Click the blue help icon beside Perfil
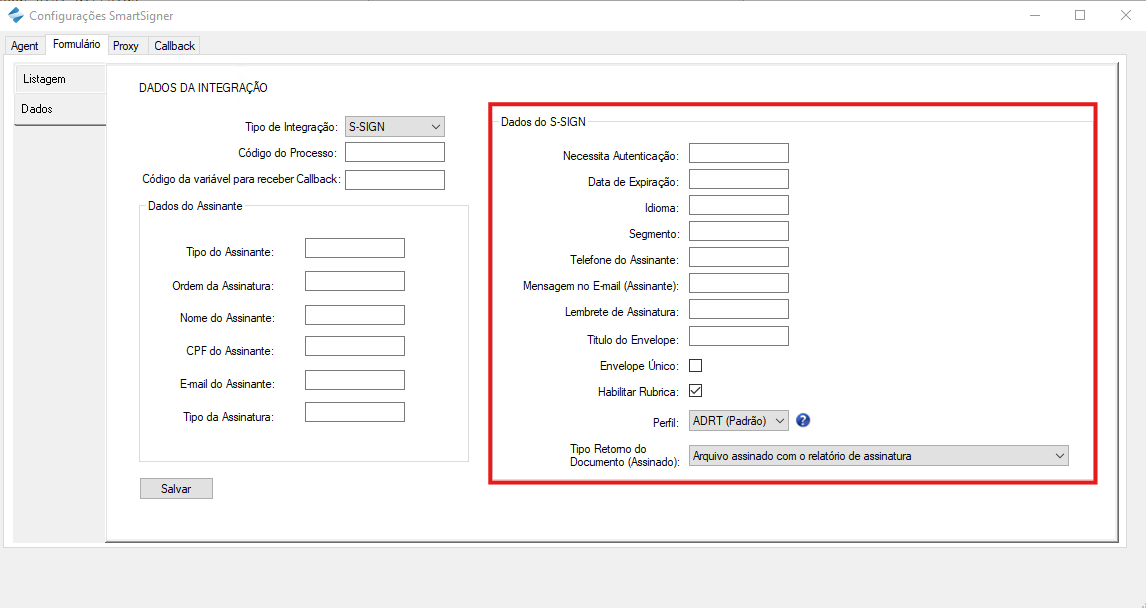The height and width of the screenshot is (608, 1146). (802, 421)
